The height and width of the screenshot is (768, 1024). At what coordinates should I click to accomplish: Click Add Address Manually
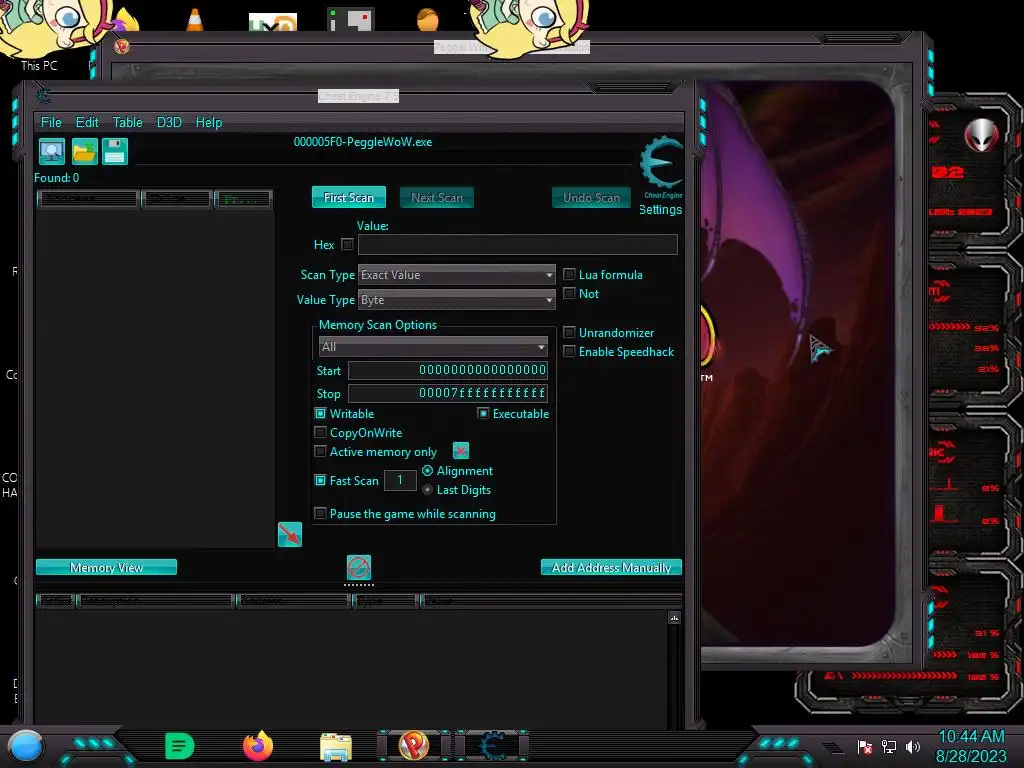tap(611, 568)
